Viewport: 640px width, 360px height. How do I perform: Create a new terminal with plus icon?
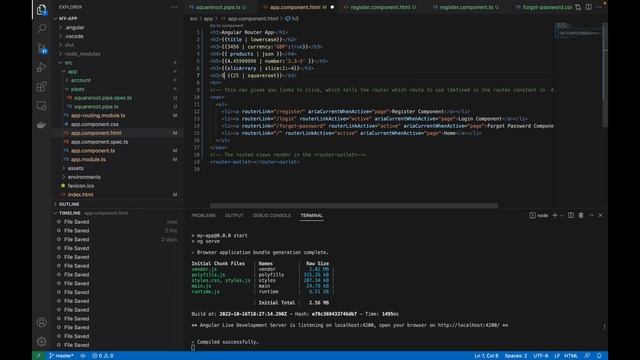click(x=555, y=215)
